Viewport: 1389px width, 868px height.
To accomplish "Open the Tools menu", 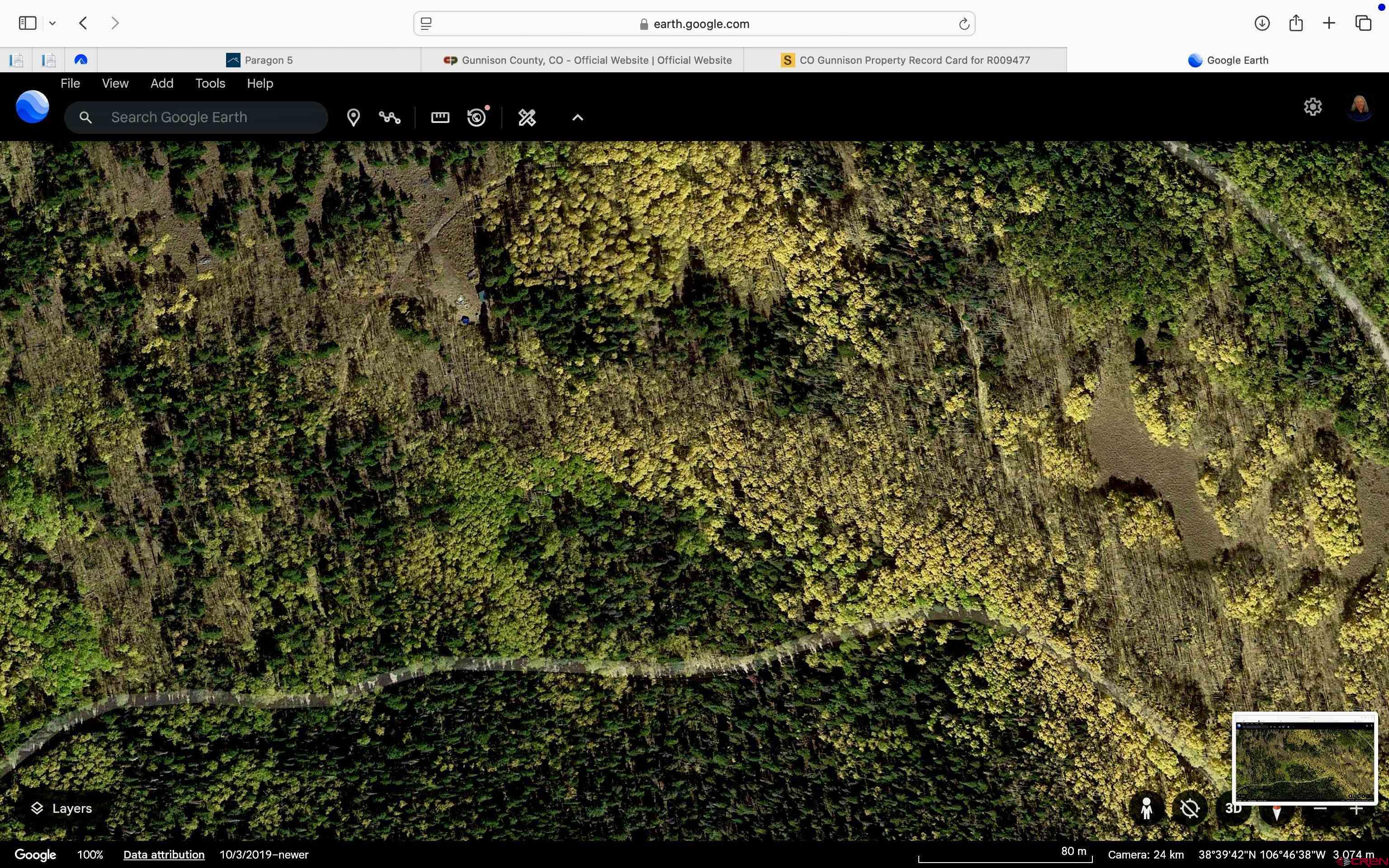I will tap(209, 83).
